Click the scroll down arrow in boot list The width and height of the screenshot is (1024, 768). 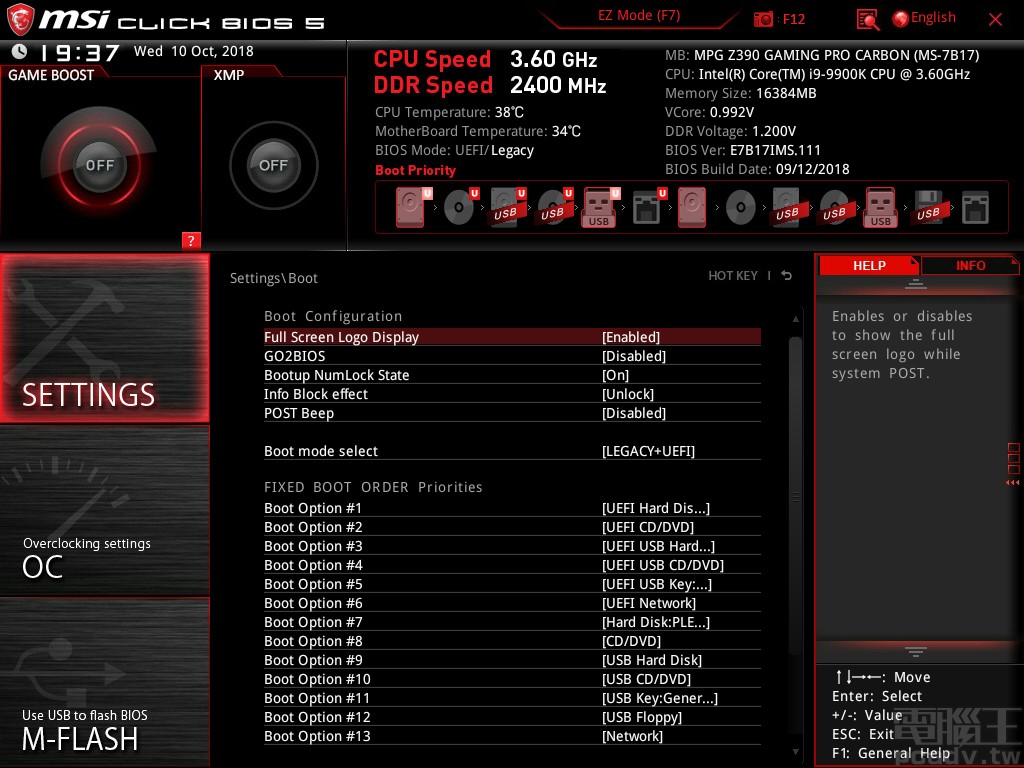795,752
